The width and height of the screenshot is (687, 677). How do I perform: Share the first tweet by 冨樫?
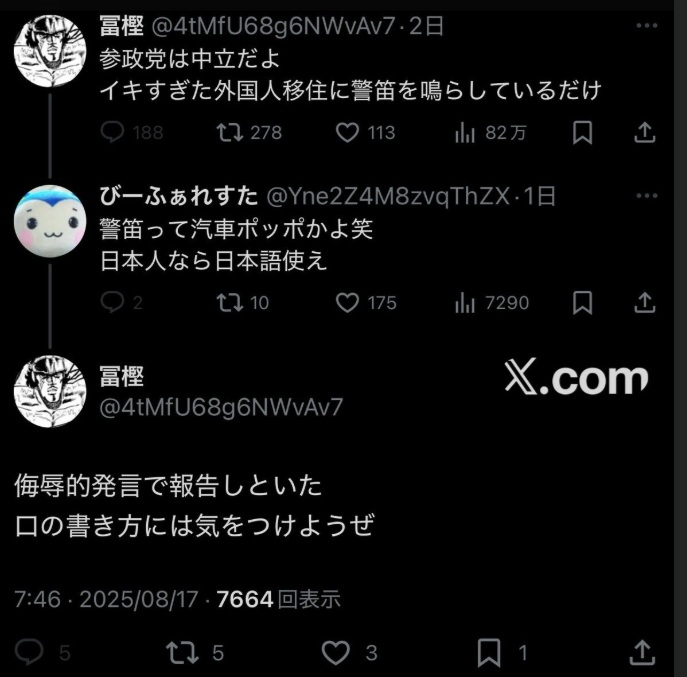tap(645, 132)
